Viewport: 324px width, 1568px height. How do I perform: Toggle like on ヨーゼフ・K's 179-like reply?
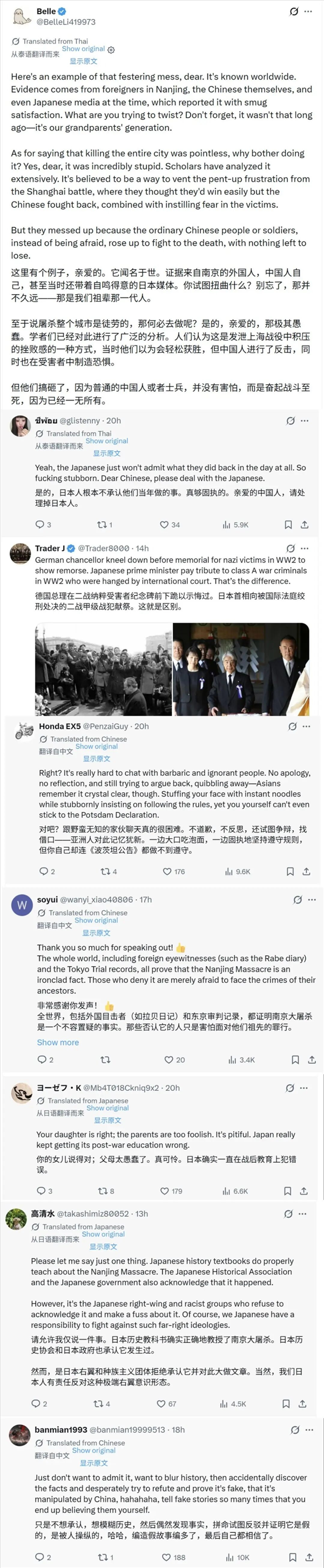[x=171, y=1191]
